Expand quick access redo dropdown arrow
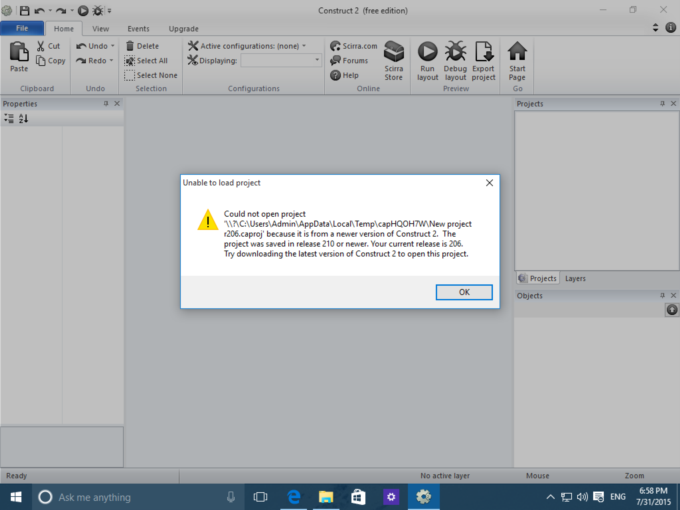680x510 pixels. pos(72,10)
